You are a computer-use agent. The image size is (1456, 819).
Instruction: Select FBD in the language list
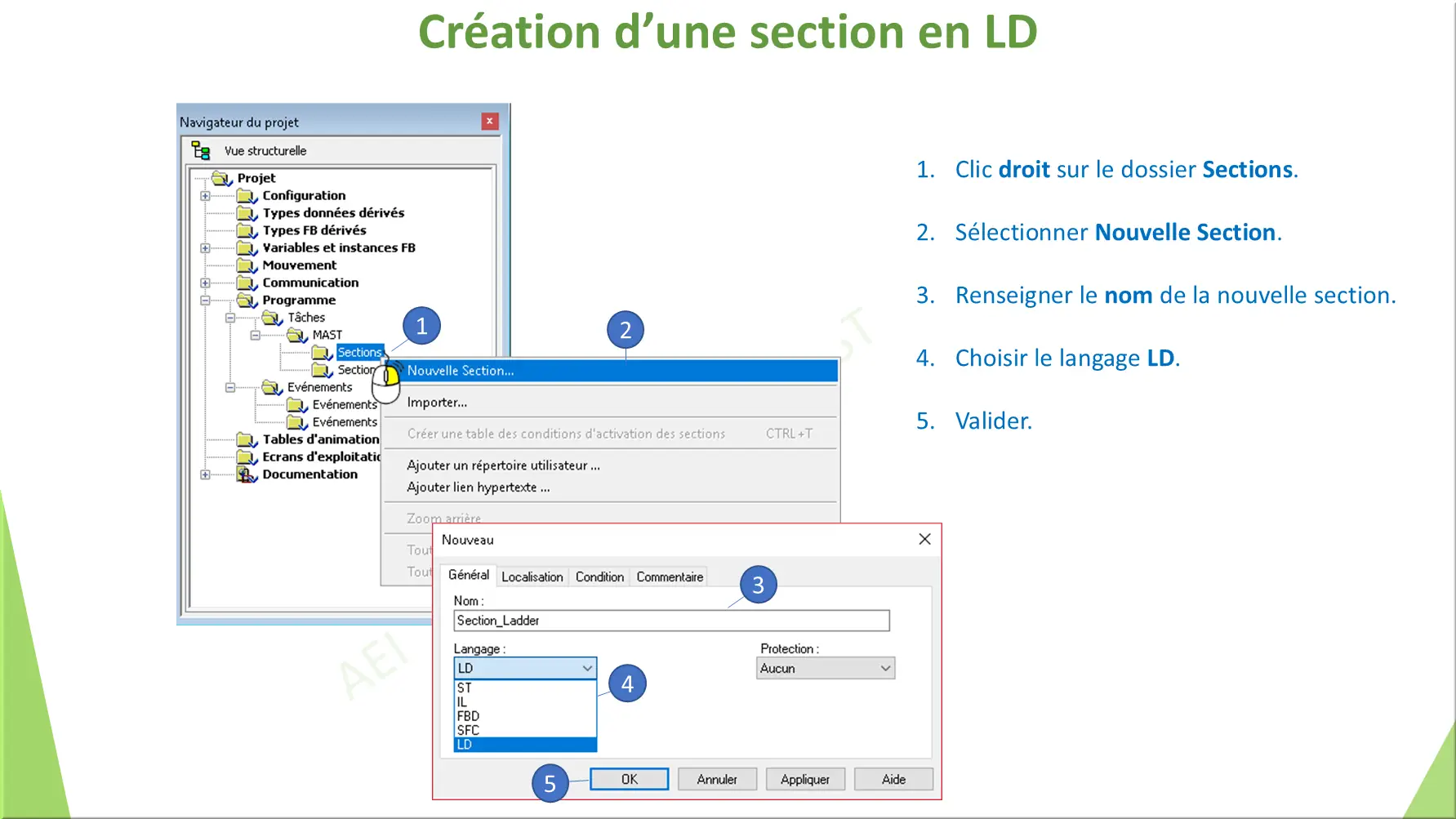(469, 715)
